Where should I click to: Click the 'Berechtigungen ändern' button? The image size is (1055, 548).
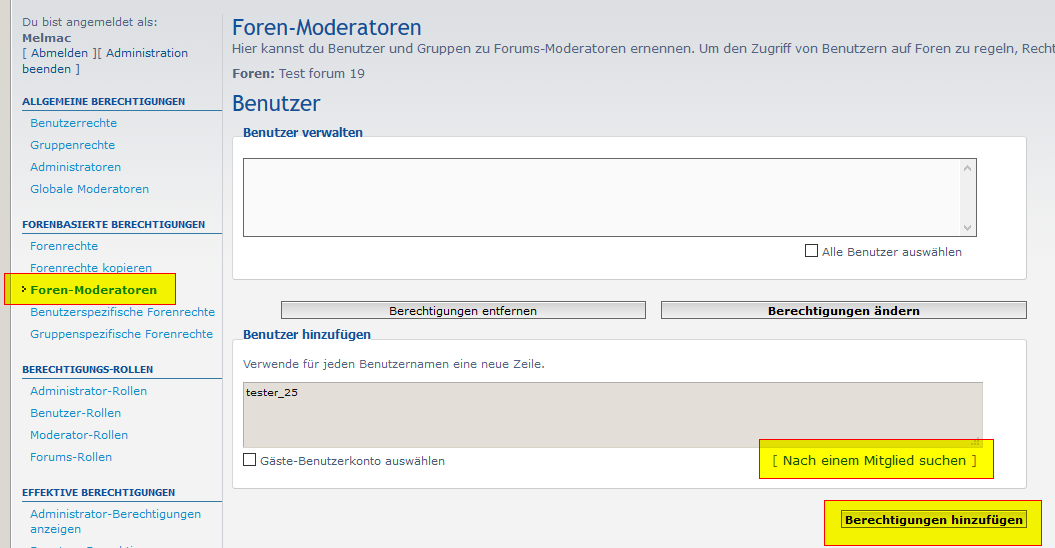click(843, 310)
